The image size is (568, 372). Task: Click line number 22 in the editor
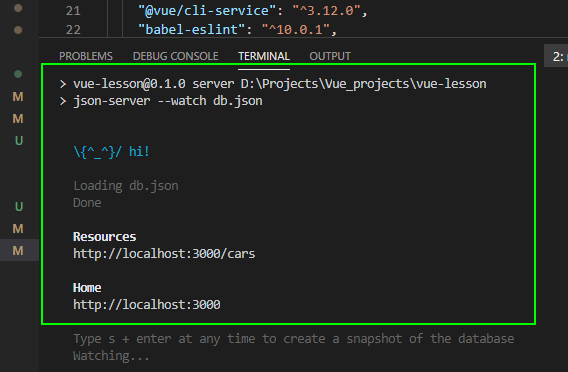(73, 30)
